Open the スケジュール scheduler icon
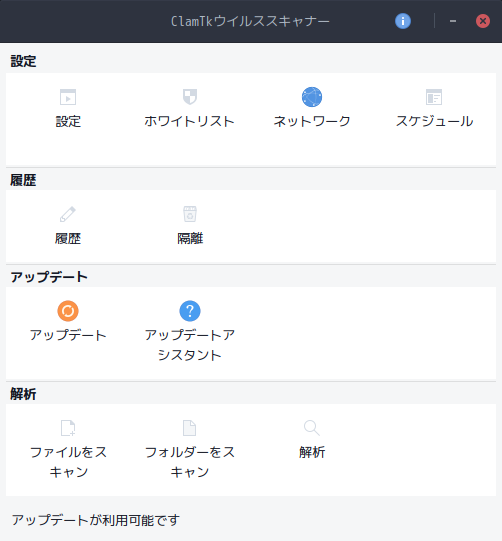The height and width of the screenshot is (541, 502). pyautogui.click(x=434, y=97)
